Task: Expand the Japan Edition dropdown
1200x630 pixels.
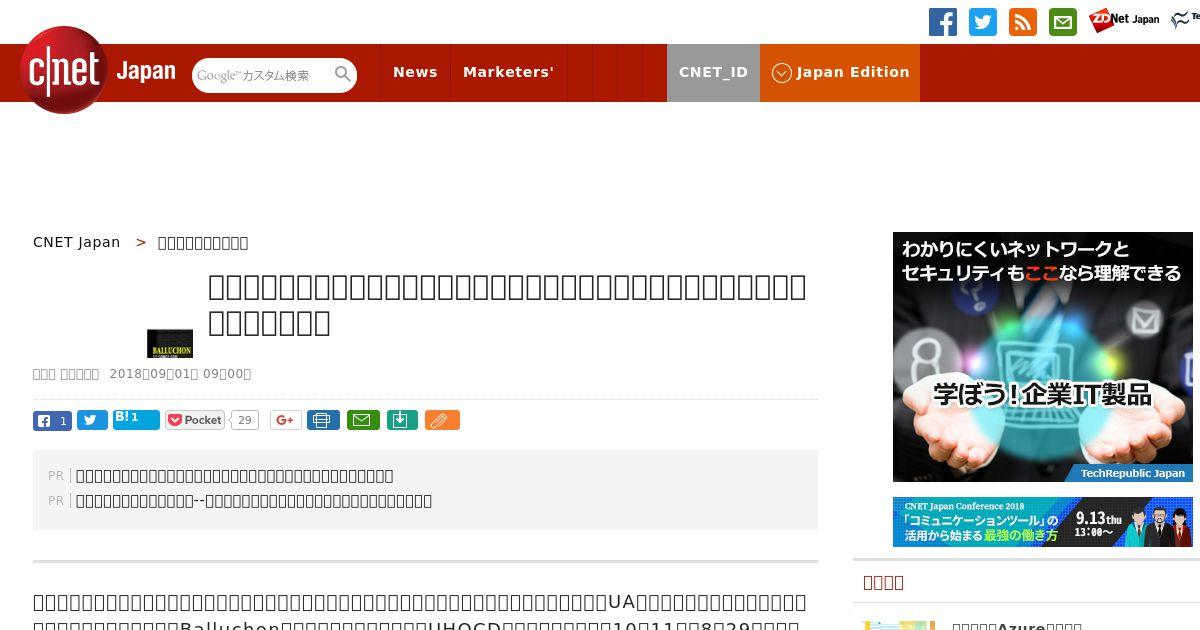Action: point(840,72)
